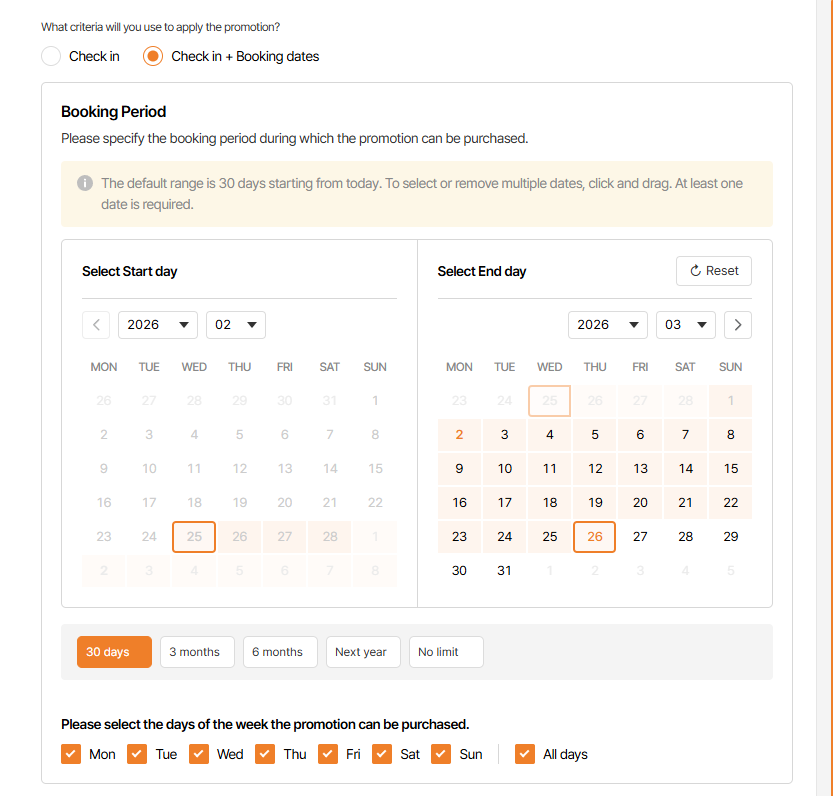833x796 pixels.
Task: Go to previous month in start calendar
Action: 96,325
